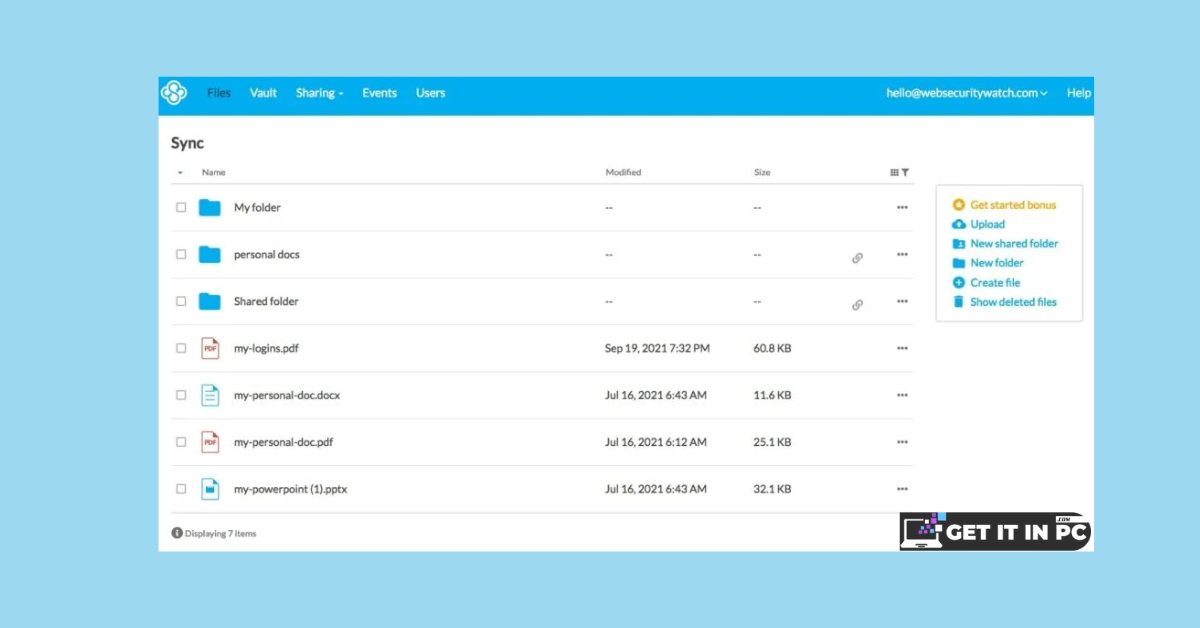The image size is (1200, 628).
Task: Open the Users tab
Action: tap(430, 93)
